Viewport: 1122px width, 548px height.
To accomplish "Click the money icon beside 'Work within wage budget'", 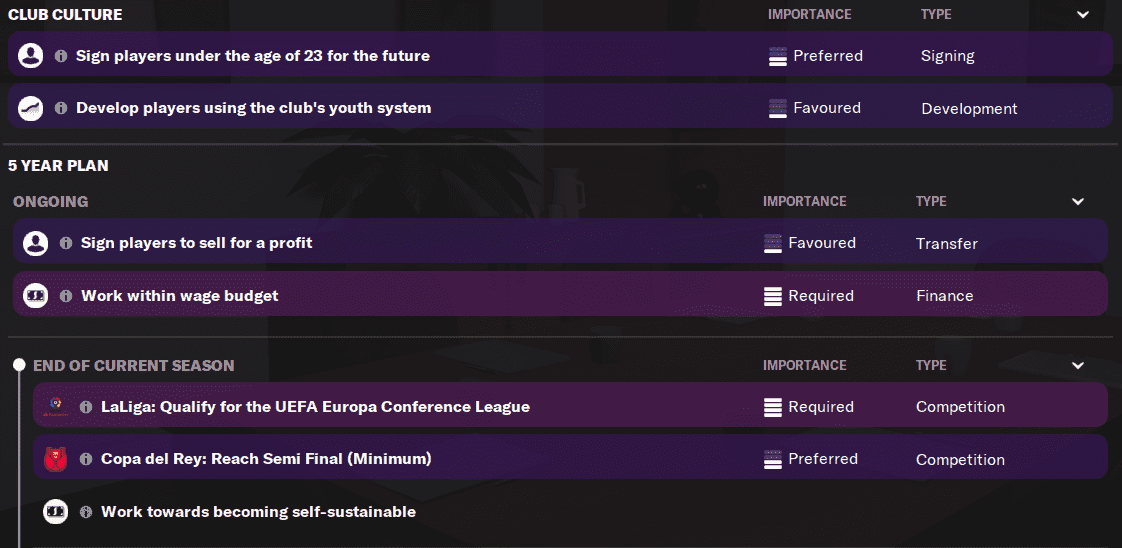I will click(x=36, y=296).
